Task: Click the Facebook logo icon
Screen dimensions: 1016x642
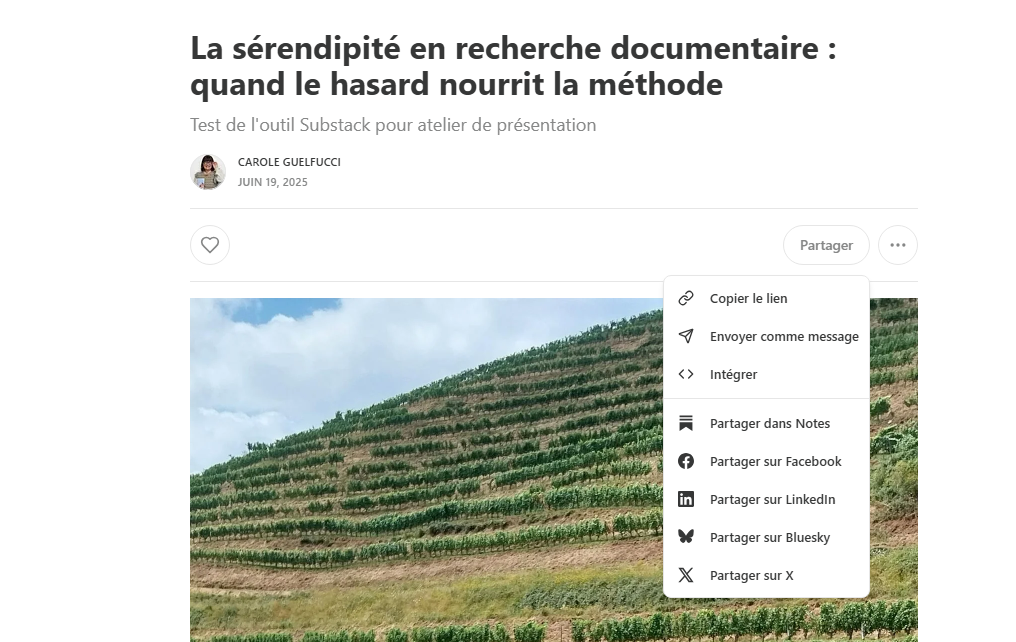Action: 686,461
